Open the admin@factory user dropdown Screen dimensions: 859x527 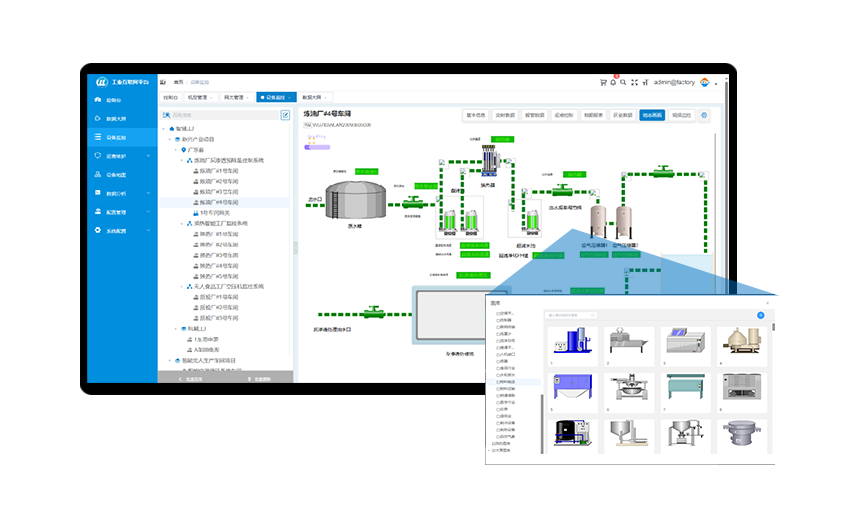[675, 82]
